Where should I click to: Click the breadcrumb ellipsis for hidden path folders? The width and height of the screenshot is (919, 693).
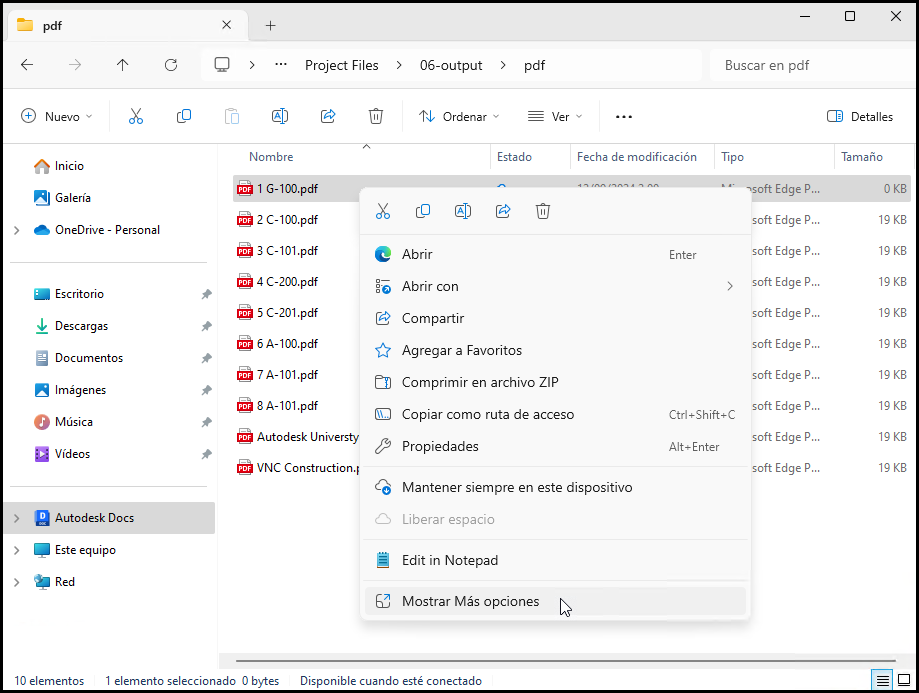(x=281, y=64)
